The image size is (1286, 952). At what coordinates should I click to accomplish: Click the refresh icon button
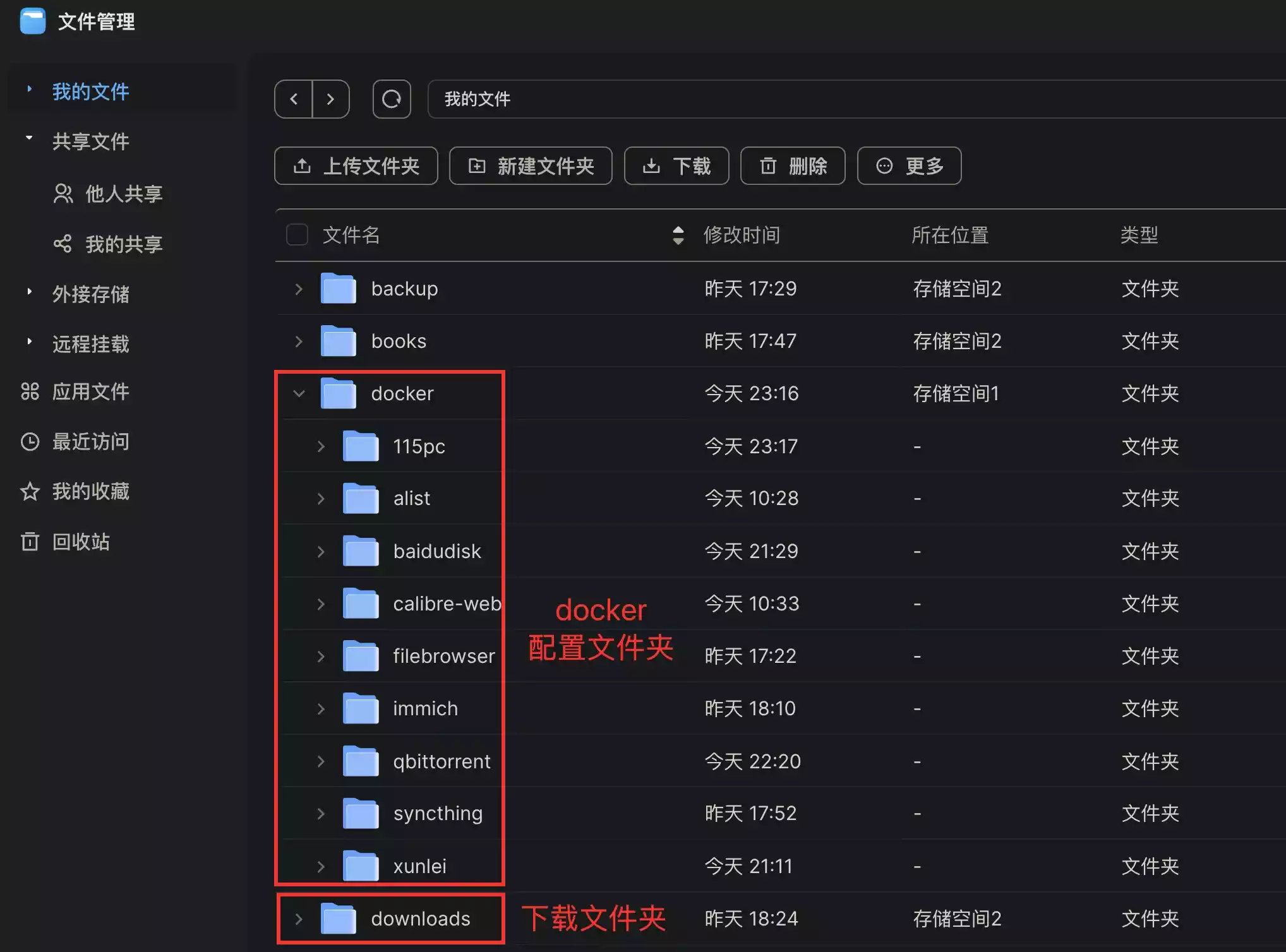coord(392,99)
